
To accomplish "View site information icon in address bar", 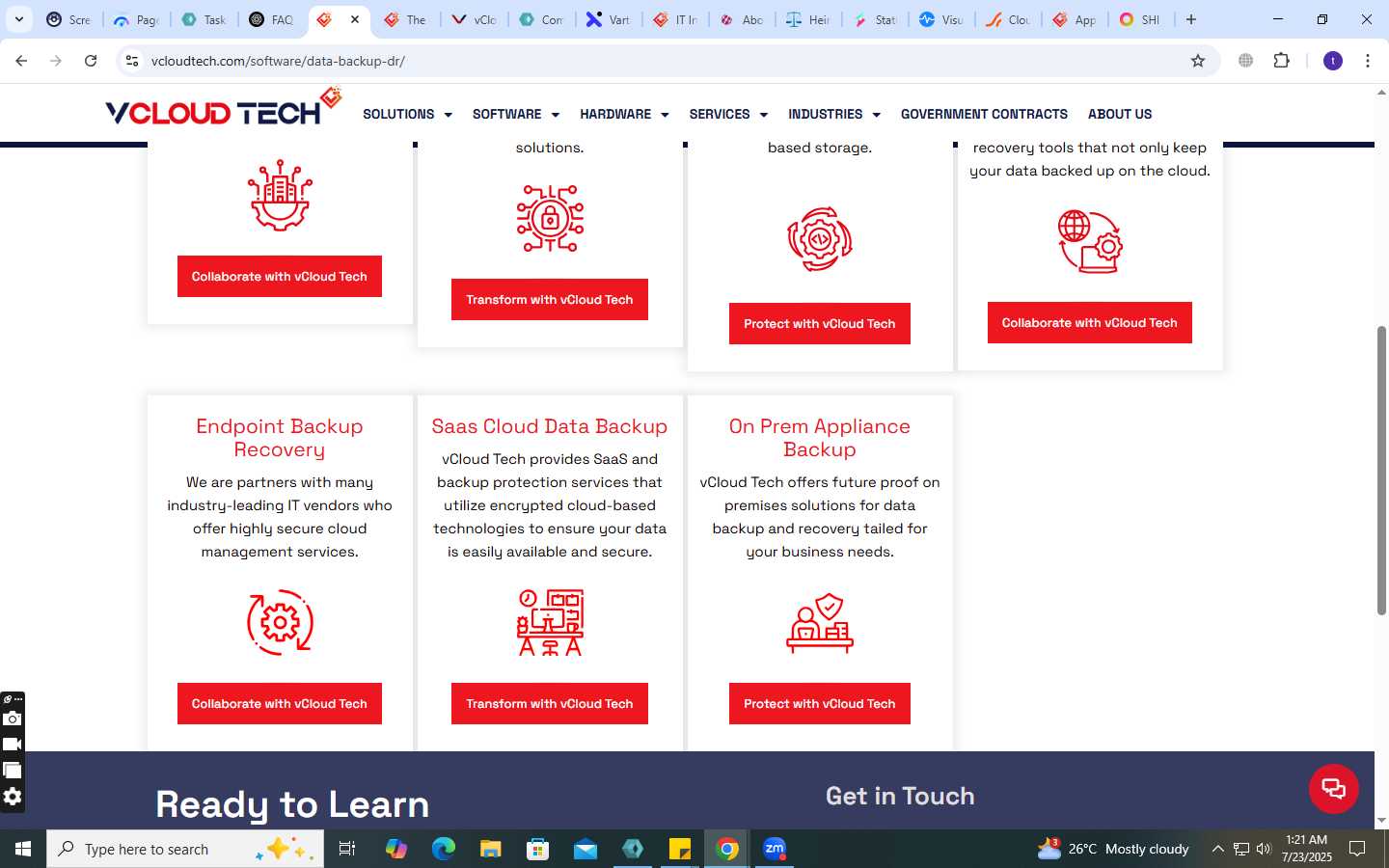I will [x=132, y=61].
